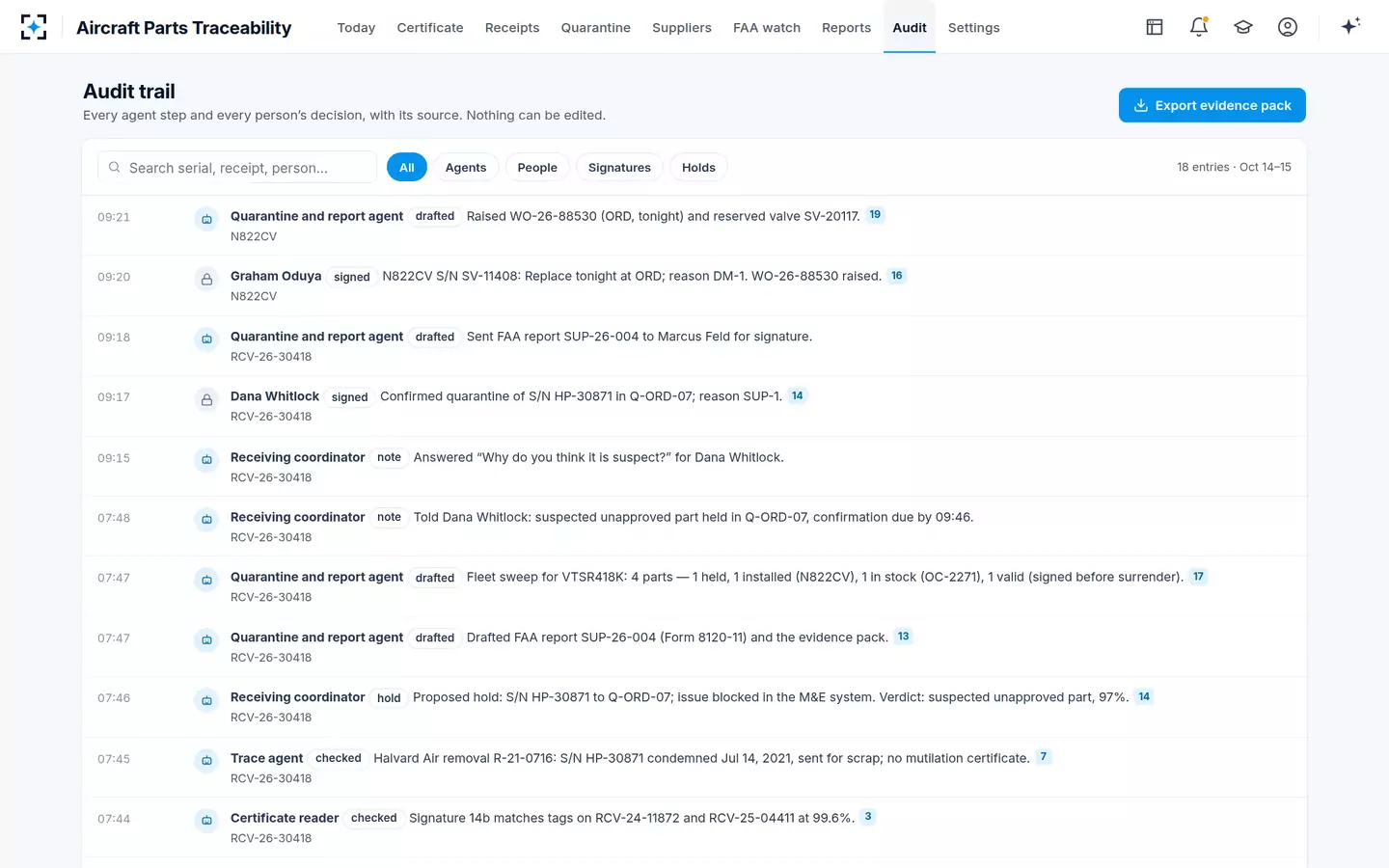Click the "18 entries · Oct 14–15" count

(x=1234, y=167)
